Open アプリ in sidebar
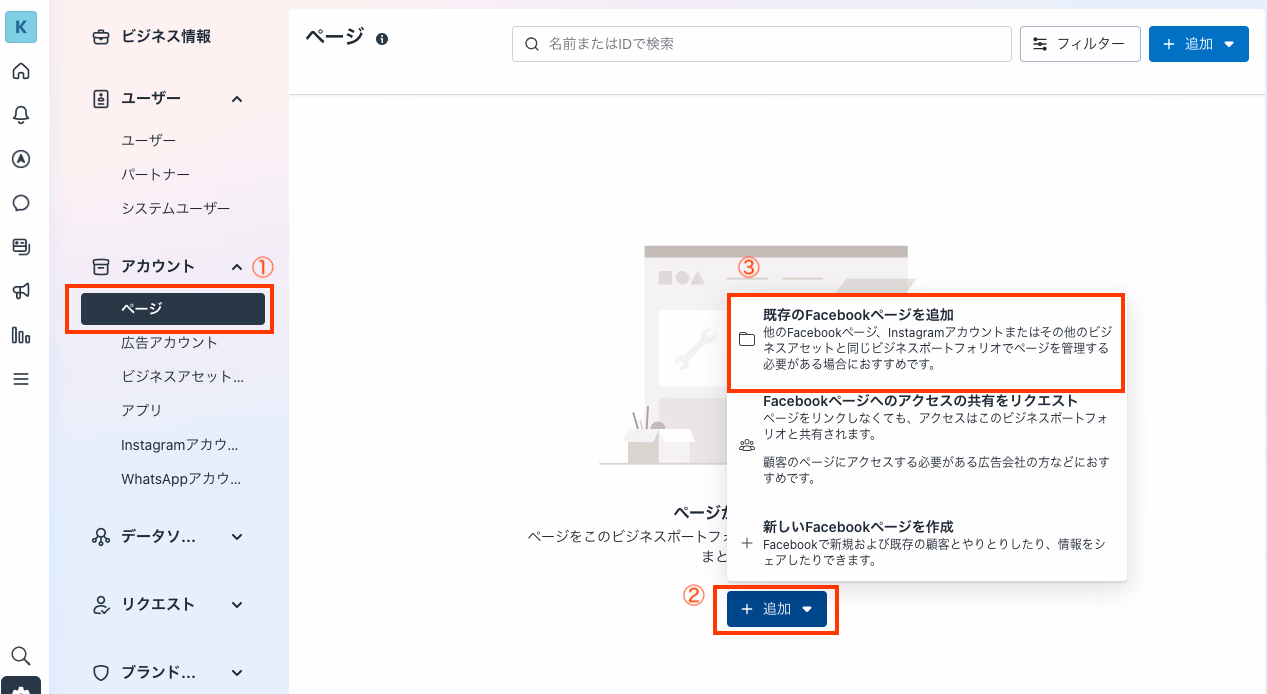1267x694 pixels. pos(141,411)
